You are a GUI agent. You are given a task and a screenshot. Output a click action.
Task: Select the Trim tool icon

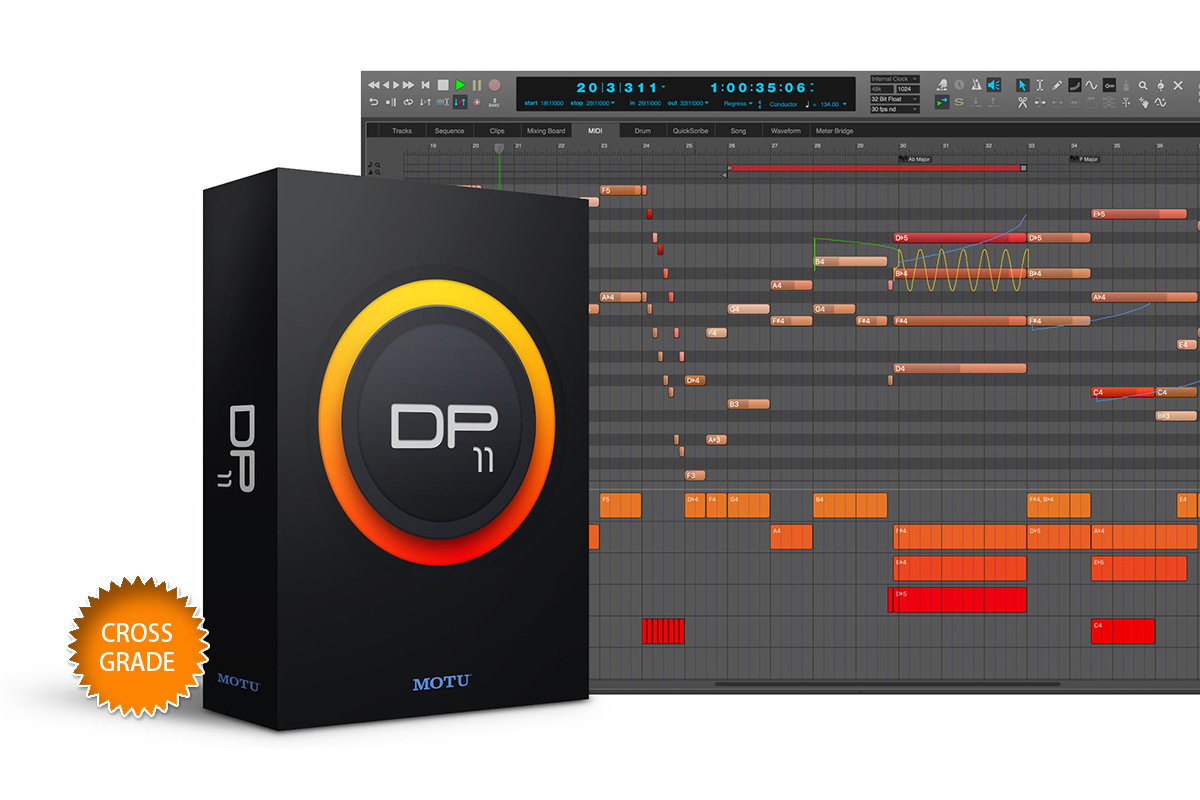tap(1039, 103)
